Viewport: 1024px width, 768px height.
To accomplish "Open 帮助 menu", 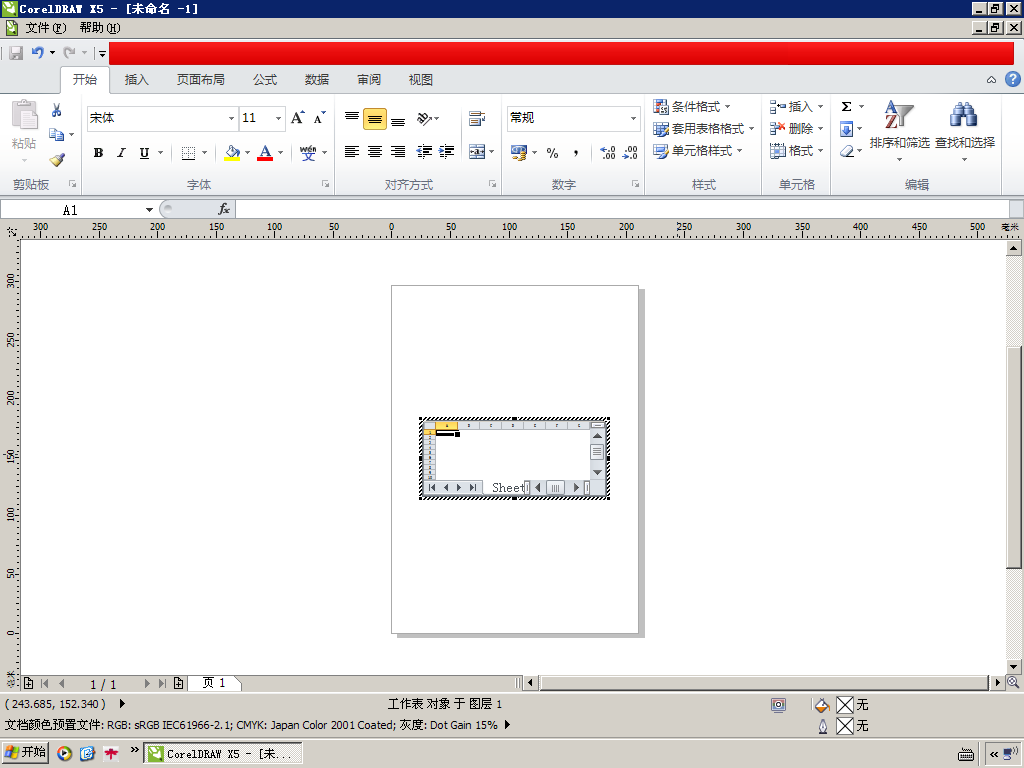I will point(100,28).
